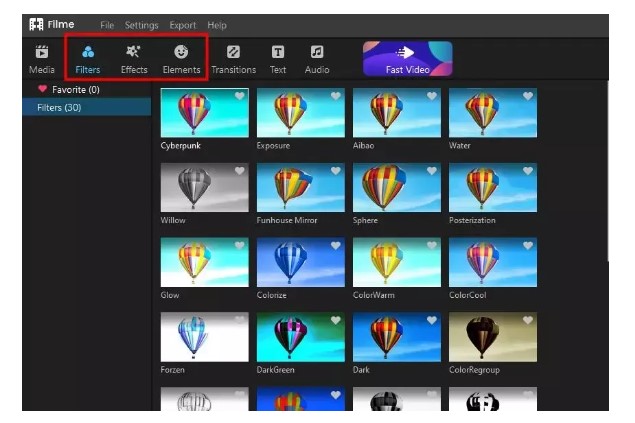Select the Posterization filter thumbnail

(x=493, y=187)
